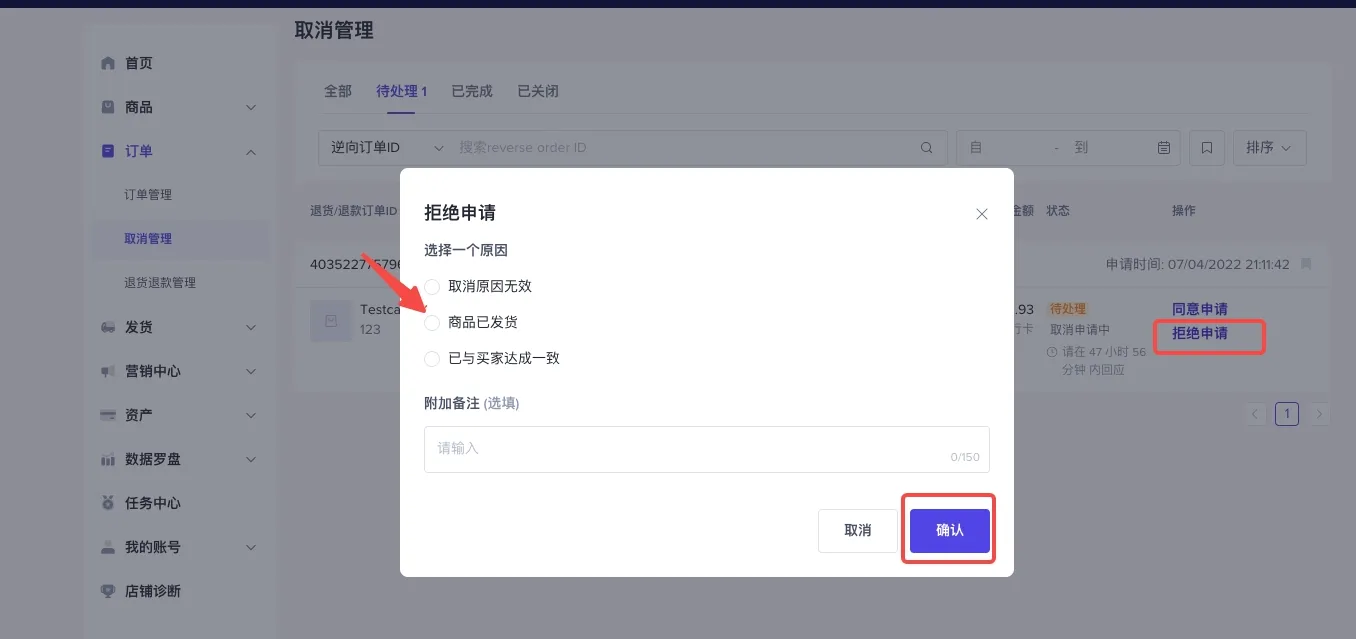Click the 店铺诊断 trophy icon

click(108, 591)
